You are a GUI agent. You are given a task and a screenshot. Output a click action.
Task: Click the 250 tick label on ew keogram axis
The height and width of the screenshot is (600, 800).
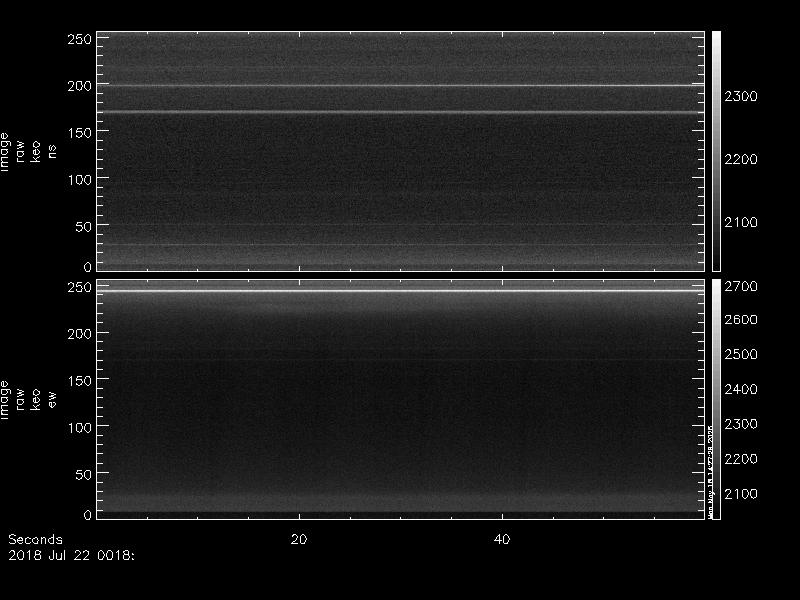(79, 287)
